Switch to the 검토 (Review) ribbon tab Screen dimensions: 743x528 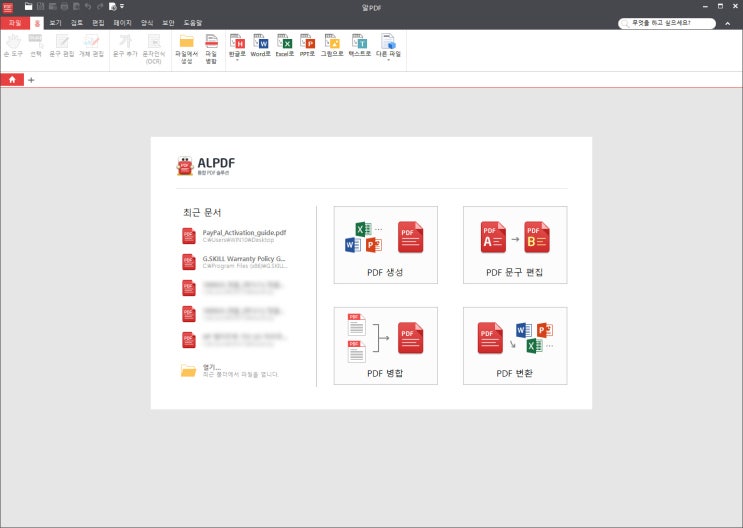pyautogui.click(x=77, y=23)
